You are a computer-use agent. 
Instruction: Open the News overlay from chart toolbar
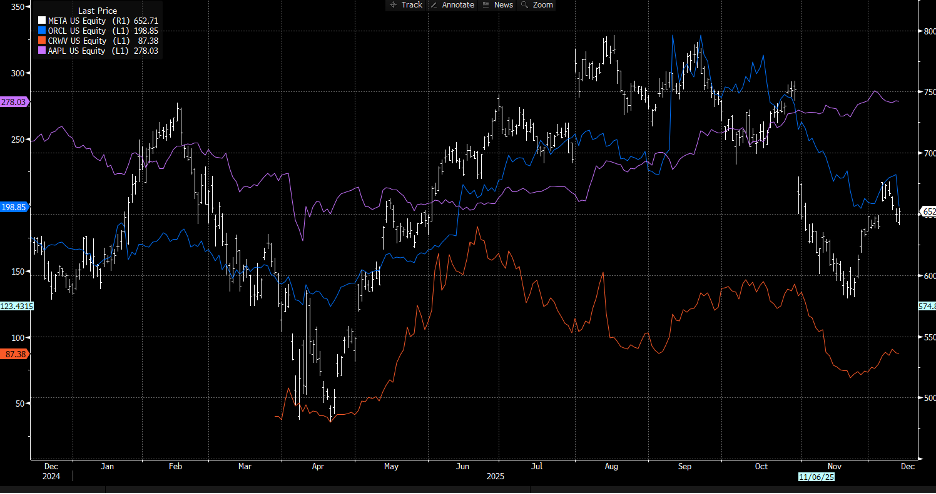click(497, 5)
